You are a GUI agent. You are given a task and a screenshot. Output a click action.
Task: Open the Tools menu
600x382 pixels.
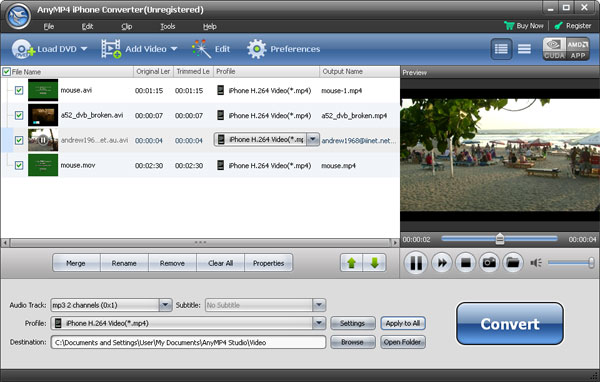point(168,26)
